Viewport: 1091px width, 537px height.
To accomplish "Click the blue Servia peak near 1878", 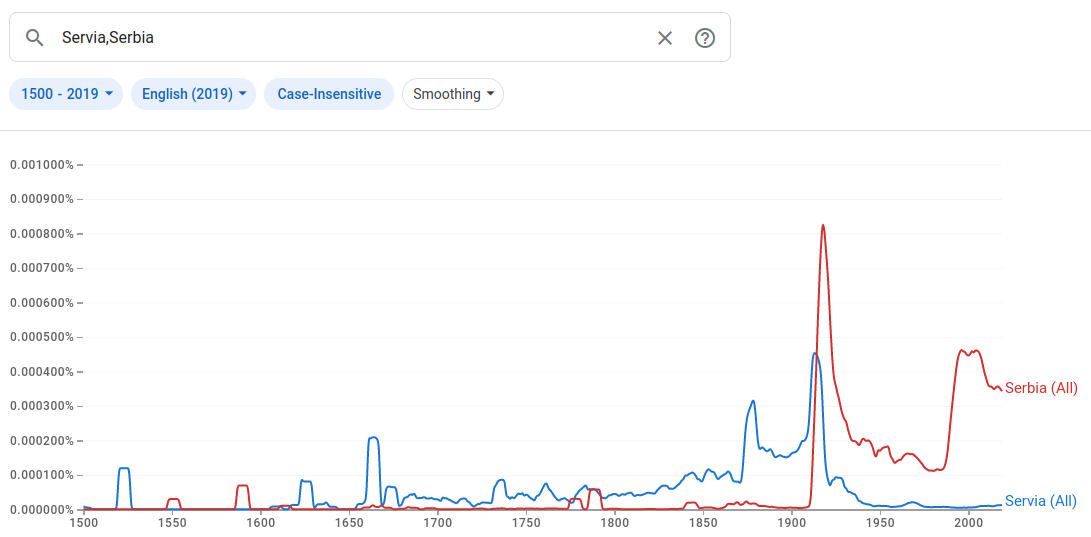I will coord(753,402).
